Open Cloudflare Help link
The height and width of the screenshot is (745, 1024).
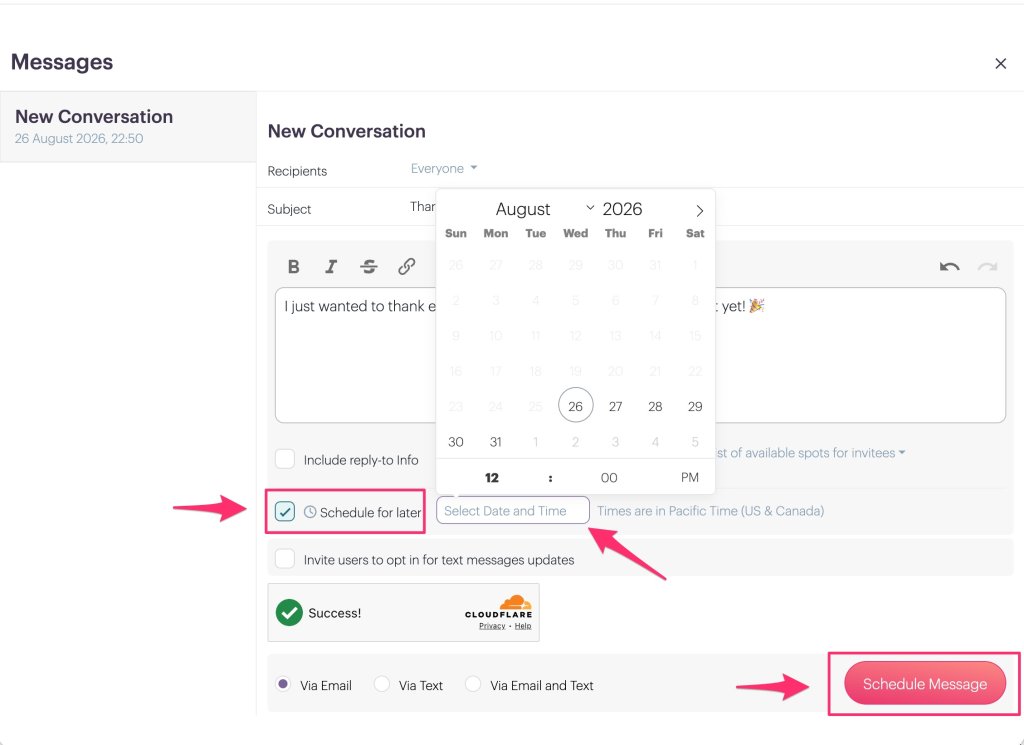(523, 626)
